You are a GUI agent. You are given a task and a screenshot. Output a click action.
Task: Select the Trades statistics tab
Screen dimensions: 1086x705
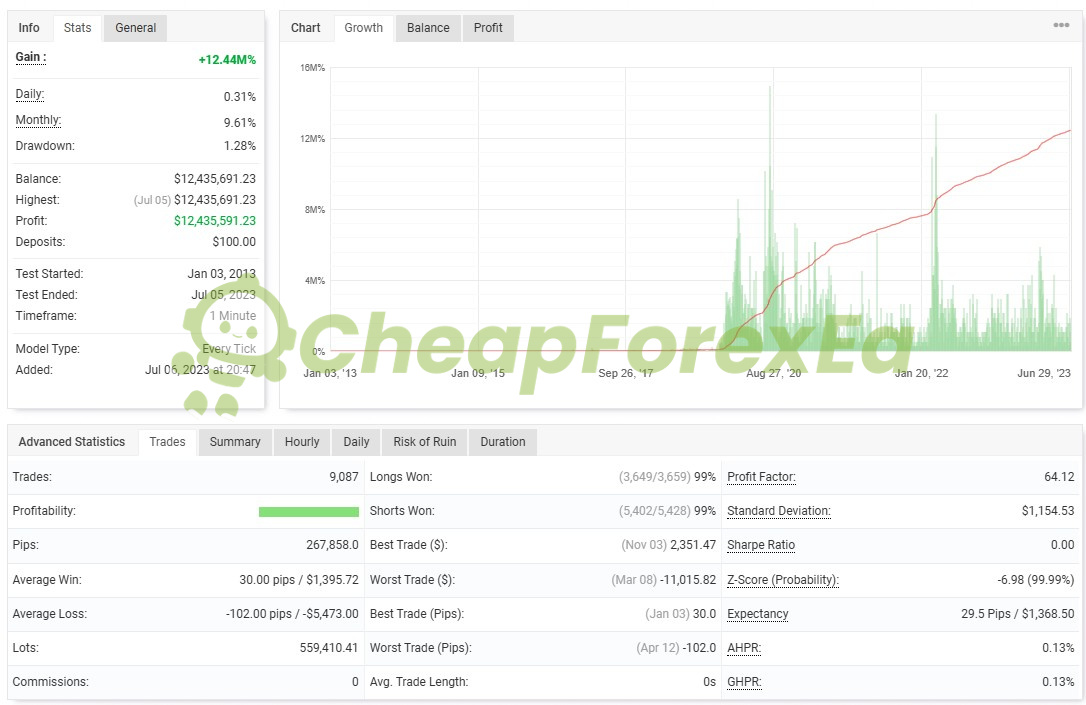coord(168,442)
